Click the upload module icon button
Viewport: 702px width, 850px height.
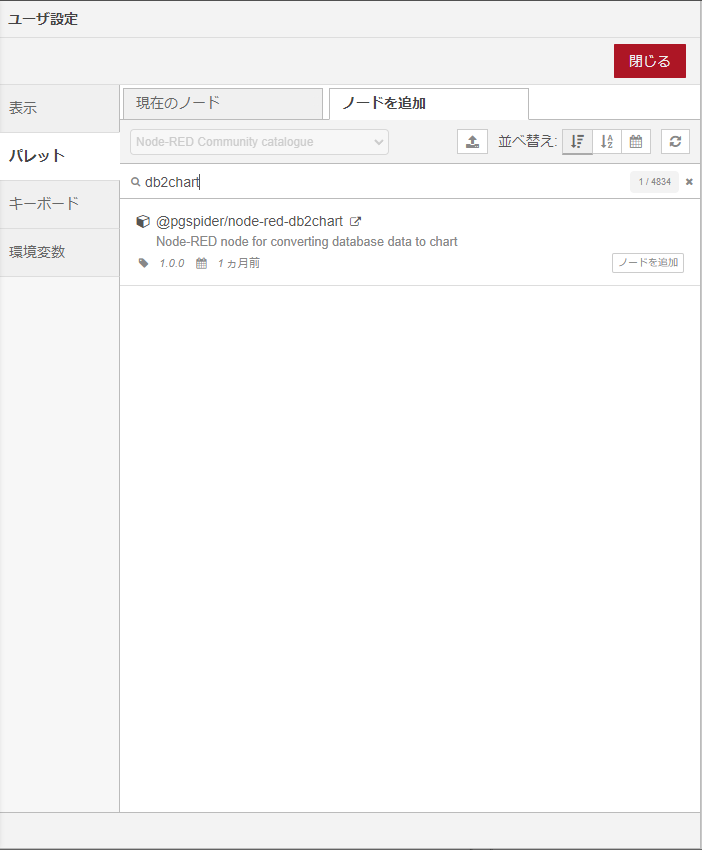(x=472, y=142)
